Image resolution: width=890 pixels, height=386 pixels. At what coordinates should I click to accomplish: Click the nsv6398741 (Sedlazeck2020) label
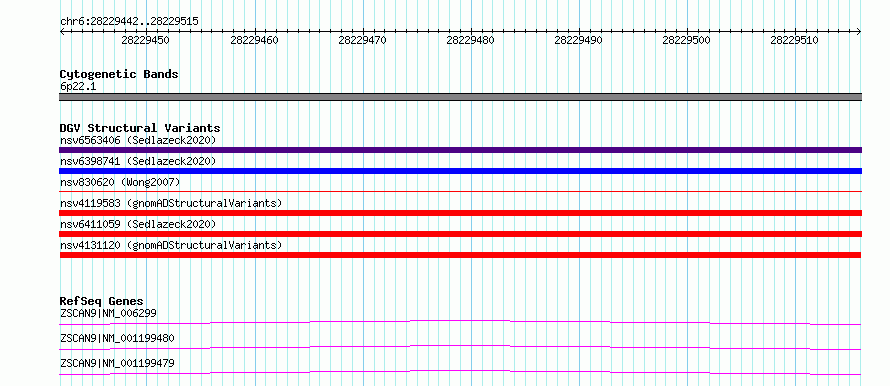138,161
